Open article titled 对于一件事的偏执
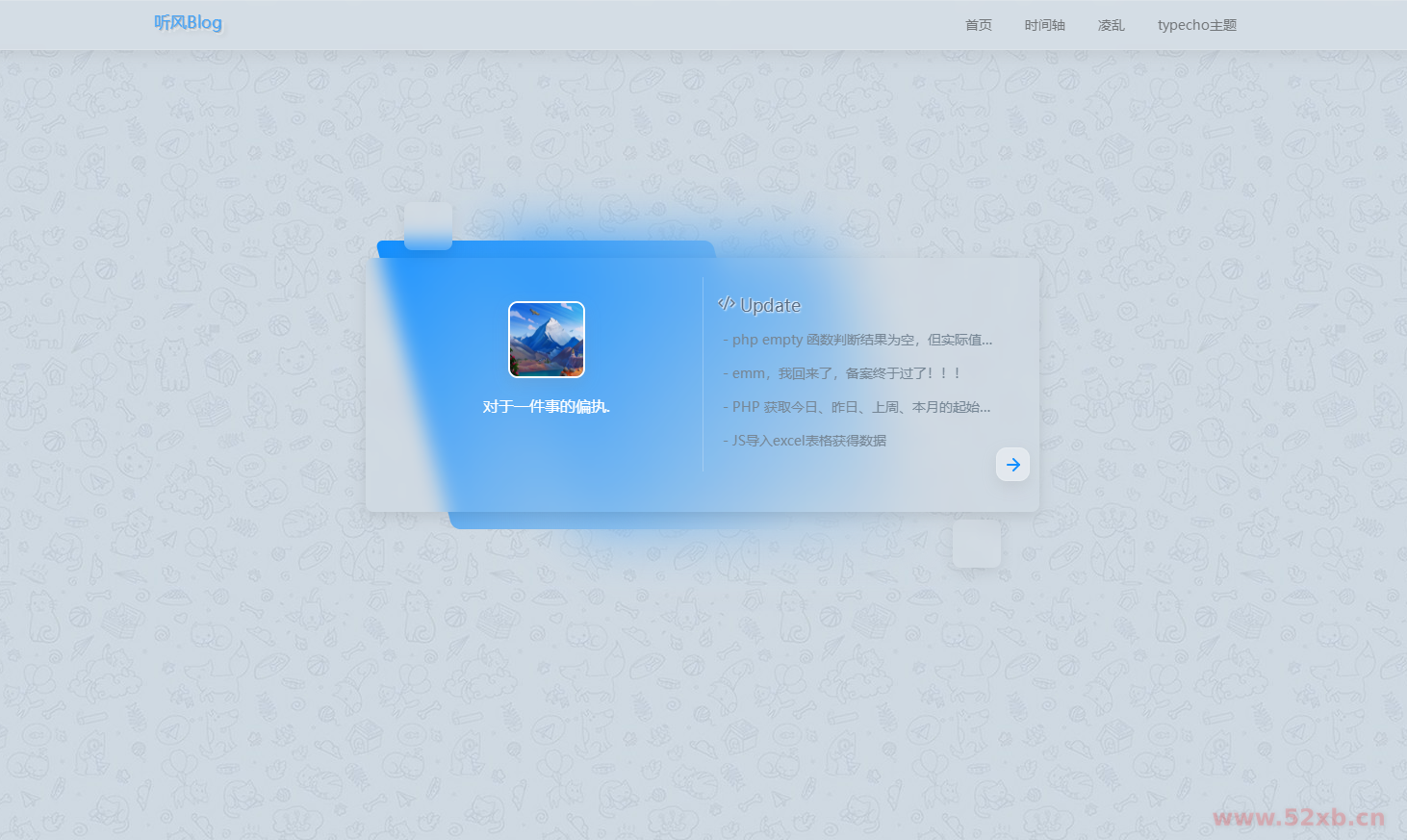Image resolution: width=1407 pixels, height=840 pixels. pyautogui.click(x=546, y=405)
